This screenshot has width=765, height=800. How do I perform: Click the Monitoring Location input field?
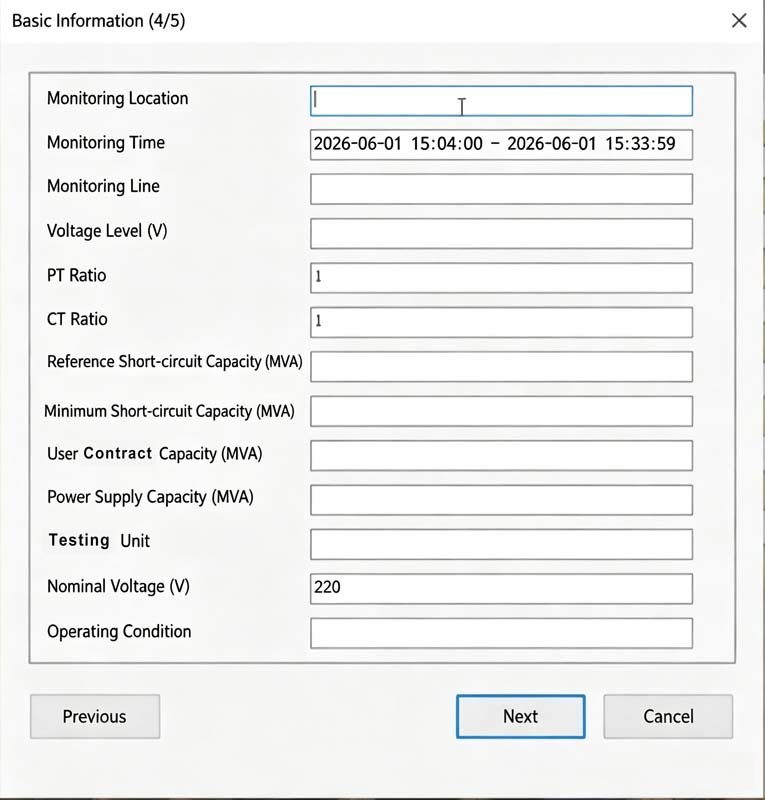tap(501, 101)
